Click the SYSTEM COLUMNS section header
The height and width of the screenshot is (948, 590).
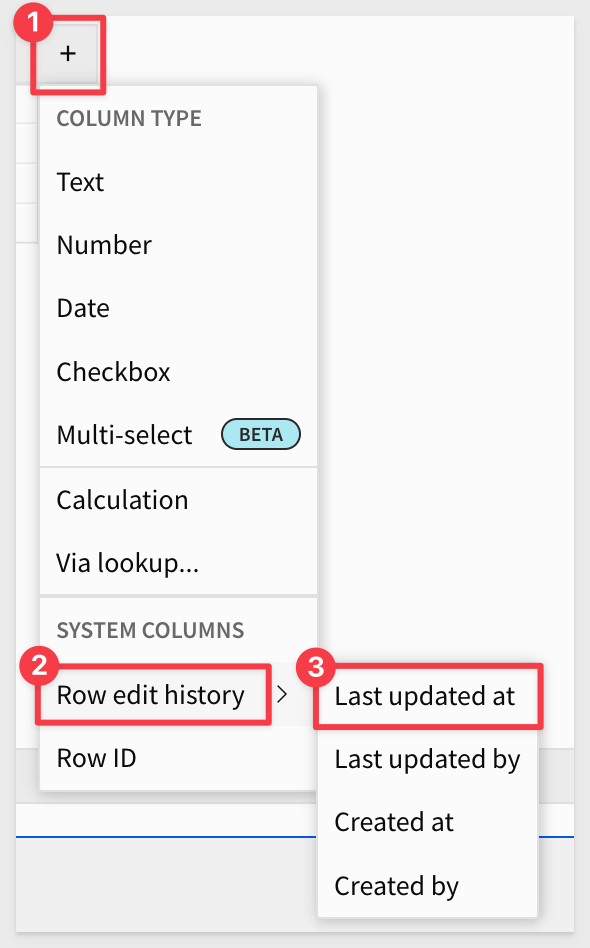(151, 631)
